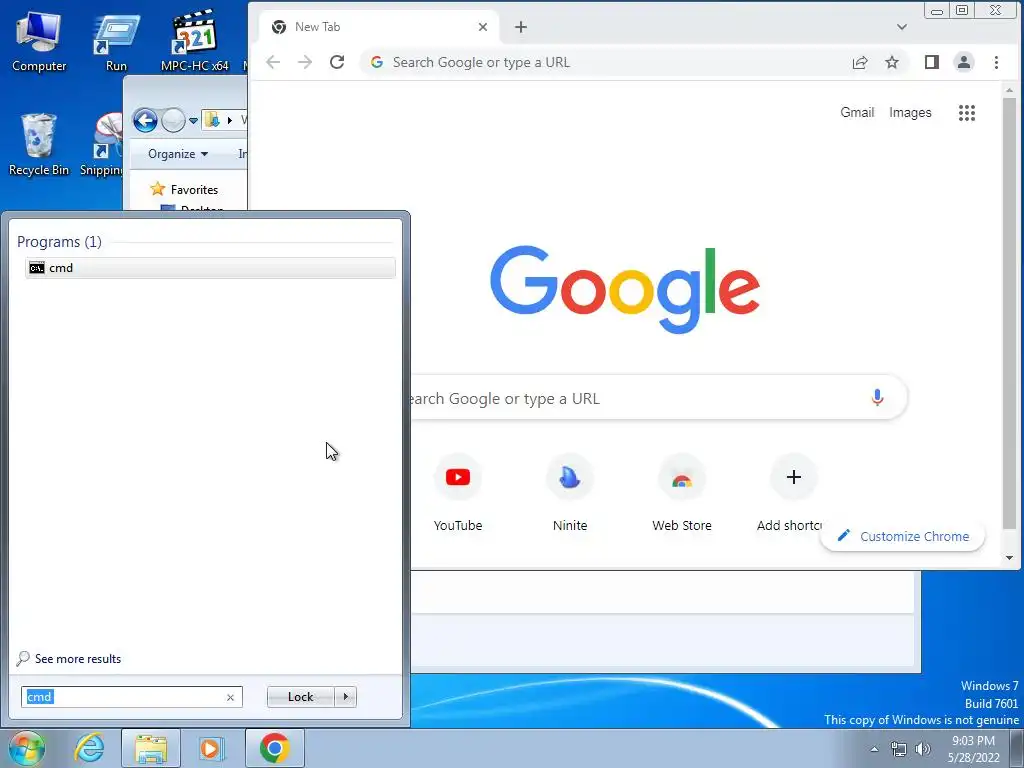Open Google apps grid icon

[x=967, y=113]
